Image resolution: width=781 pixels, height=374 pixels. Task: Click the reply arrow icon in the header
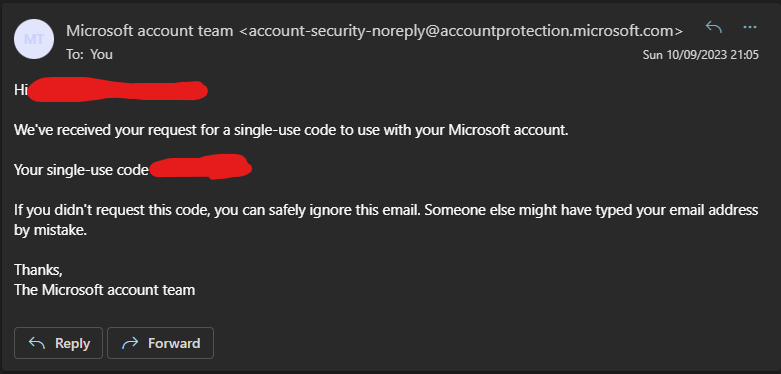point(714,27)
